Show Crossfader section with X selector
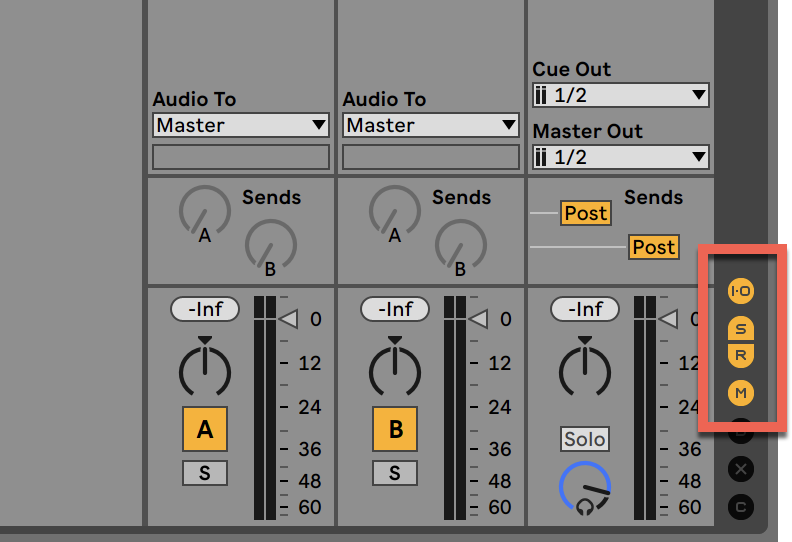This screenshot has width=792, height=542. click(741, 468)
